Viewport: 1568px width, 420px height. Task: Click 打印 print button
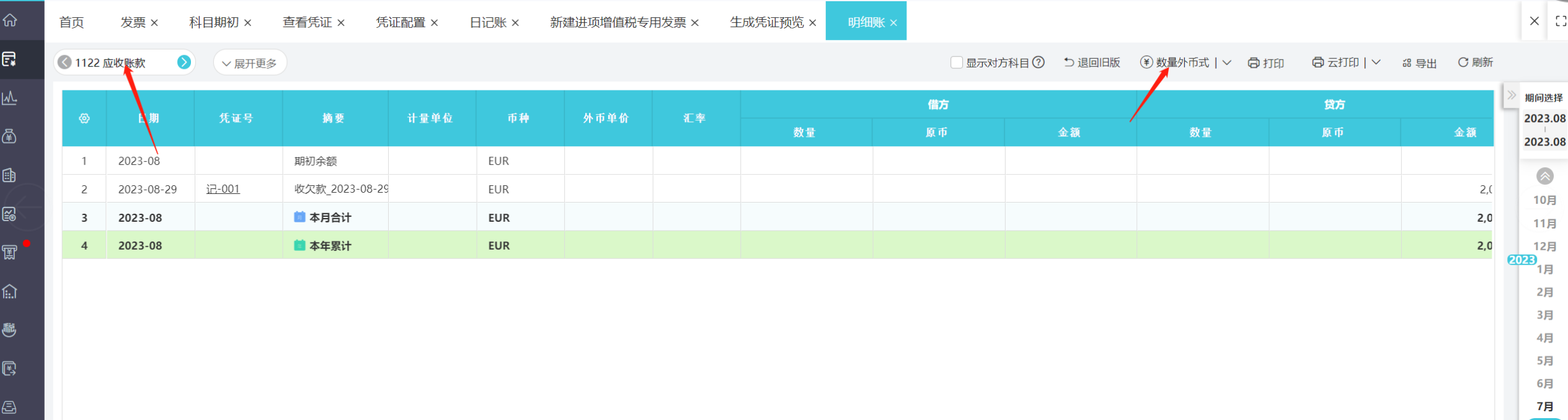coord(1266,63)
